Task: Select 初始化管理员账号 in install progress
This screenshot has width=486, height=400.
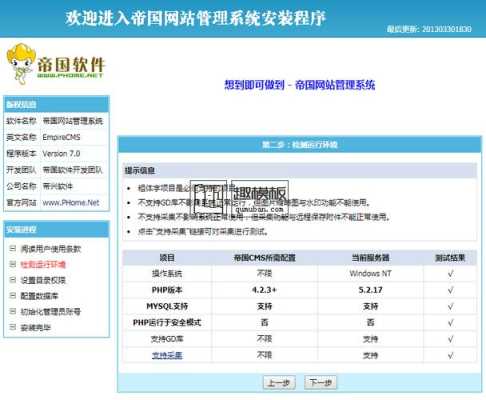Action: [51, 312]
